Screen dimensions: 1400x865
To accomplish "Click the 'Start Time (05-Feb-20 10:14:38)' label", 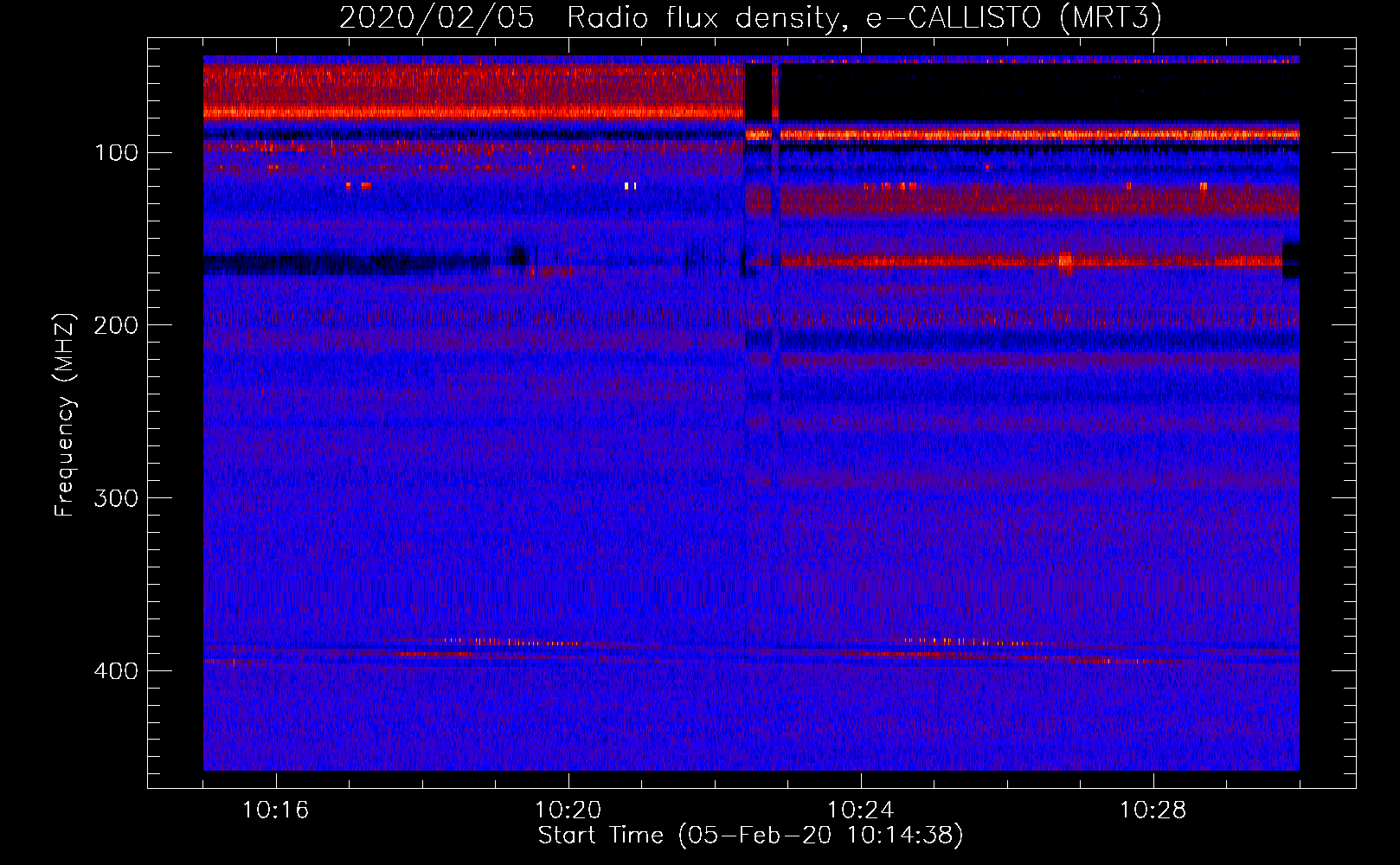I will (751, 836).
